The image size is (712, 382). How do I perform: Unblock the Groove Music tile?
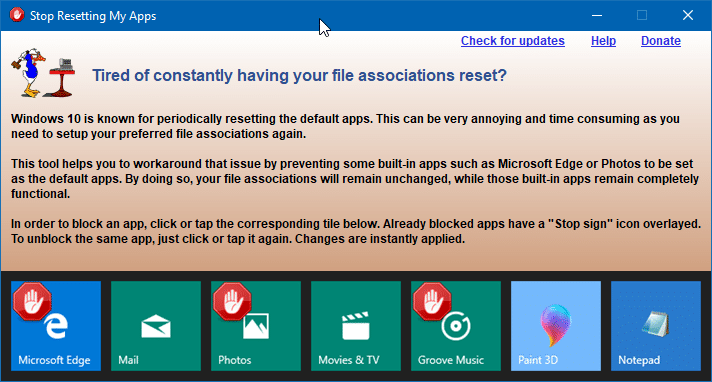click(456, 326)
